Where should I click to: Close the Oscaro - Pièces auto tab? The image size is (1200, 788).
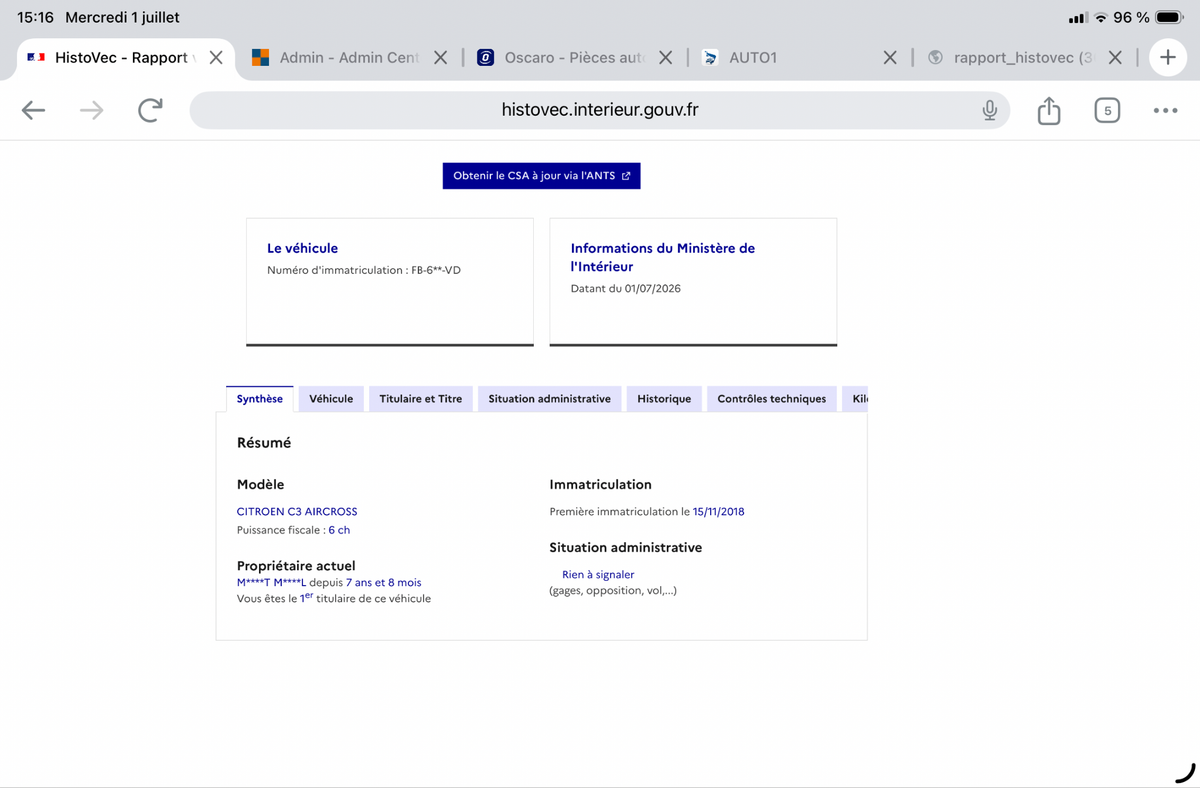(x=666, y=58)
